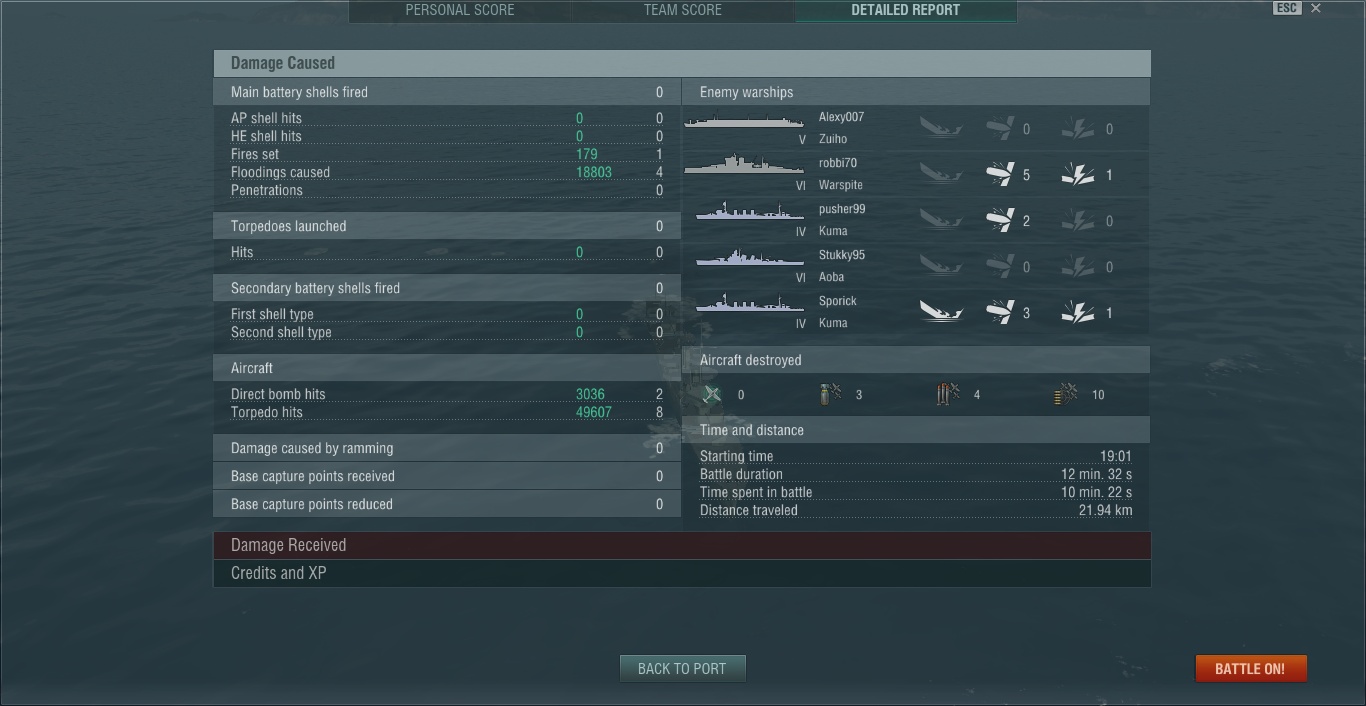Expand the Credits and XP section
The image size is (1366, 706).
pos(682,573)
